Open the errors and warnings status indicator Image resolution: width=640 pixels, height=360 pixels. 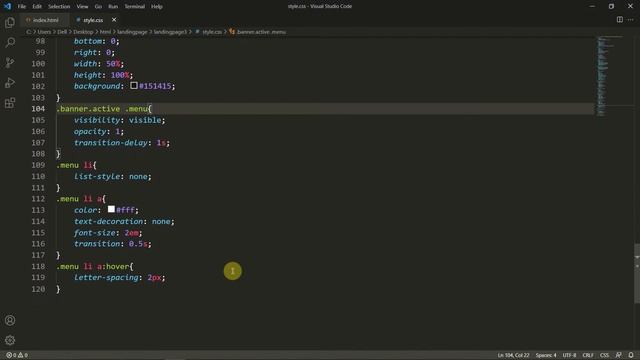pyautogui.click(x=17, y=355)
